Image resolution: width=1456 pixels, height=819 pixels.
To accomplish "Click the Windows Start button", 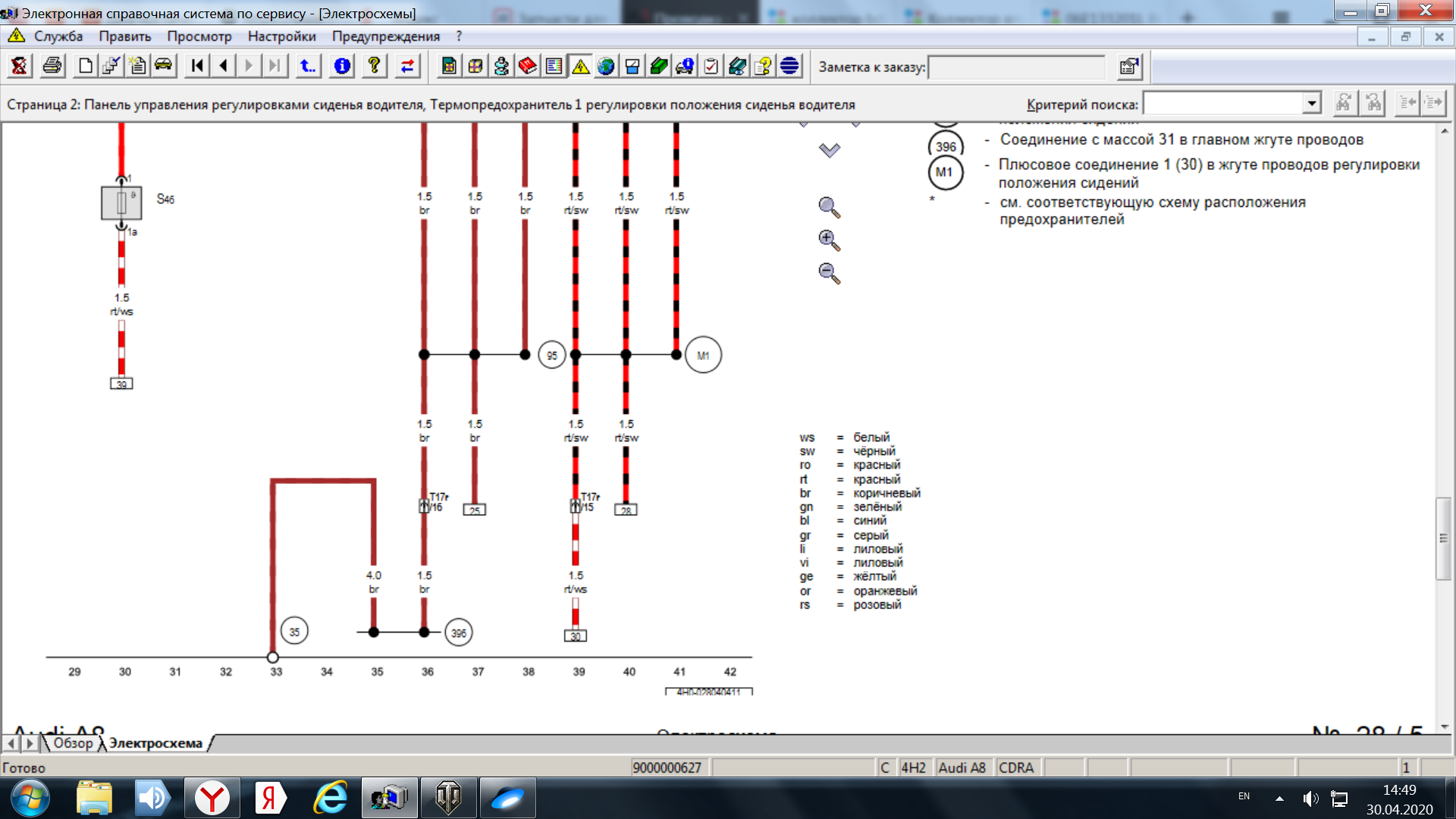I will [30, 798].
